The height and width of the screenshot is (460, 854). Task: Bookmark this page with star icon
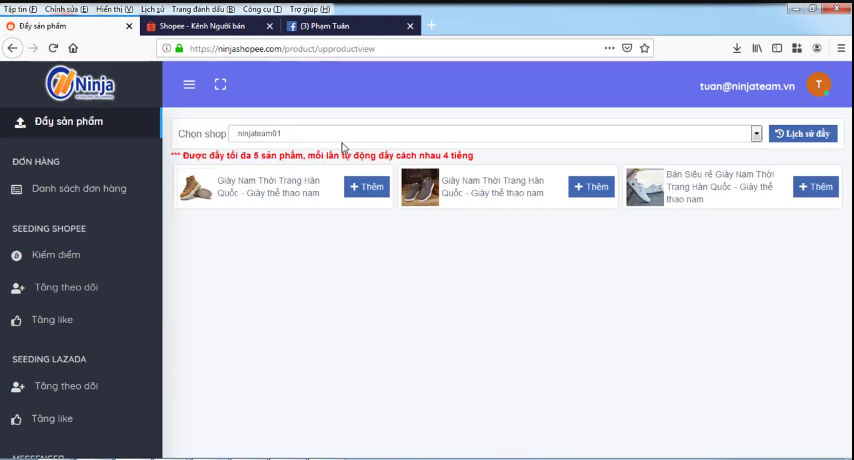point(644,48)
